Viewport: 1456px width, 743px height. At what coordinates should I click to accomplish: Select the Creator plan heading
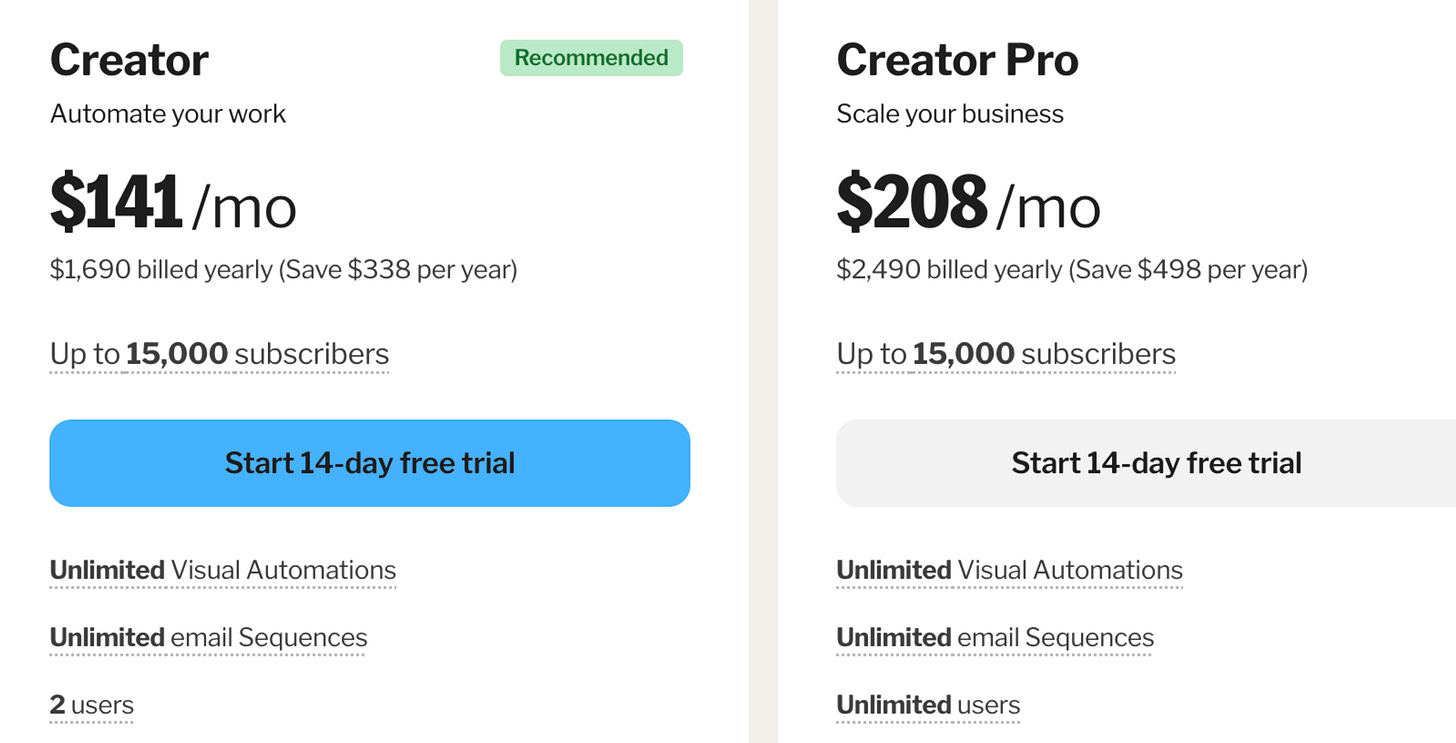(129, 60)
